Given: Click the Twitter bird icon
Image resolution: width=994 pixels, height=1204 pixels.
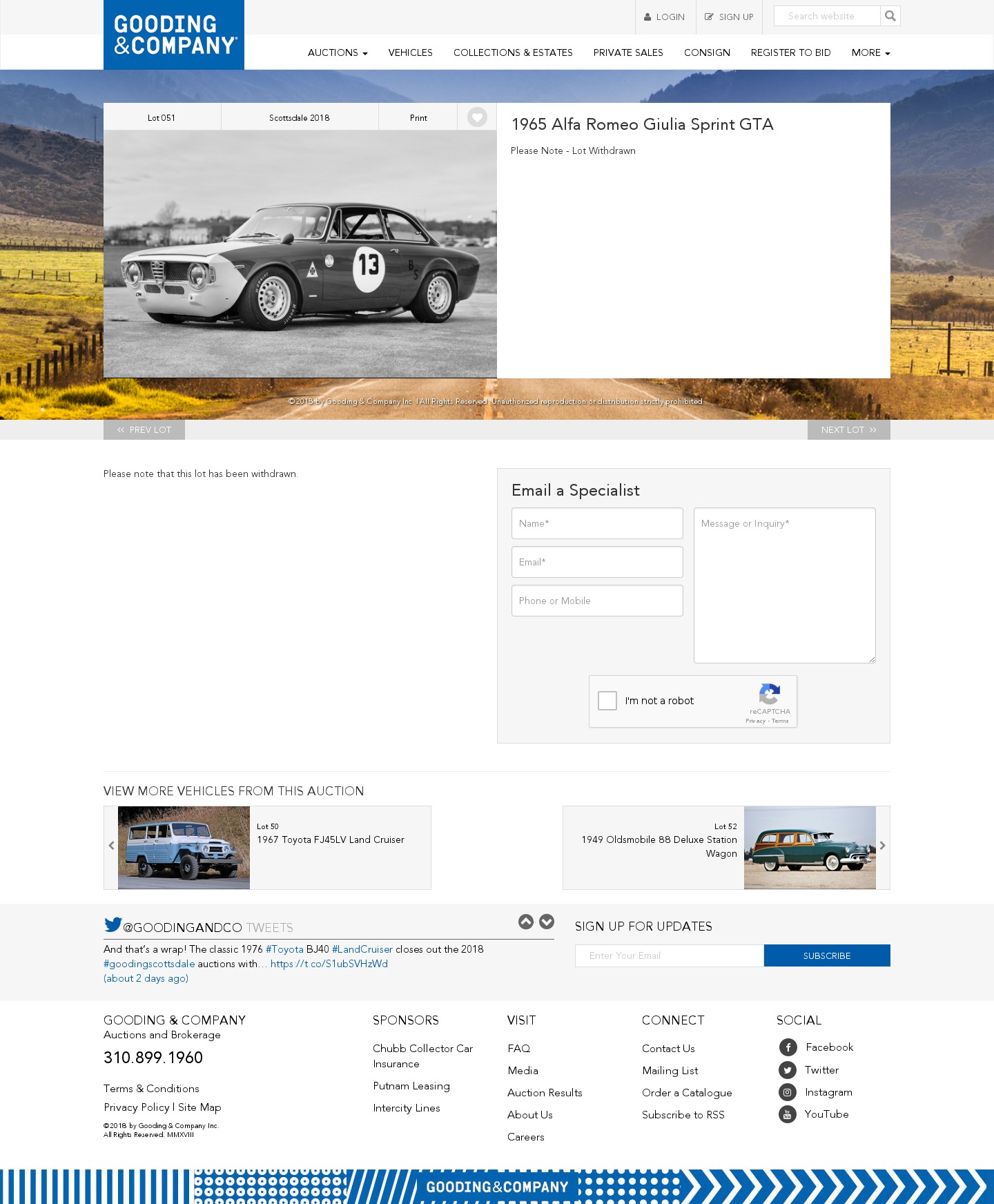Looking at the screenshot, I should 113,924.
